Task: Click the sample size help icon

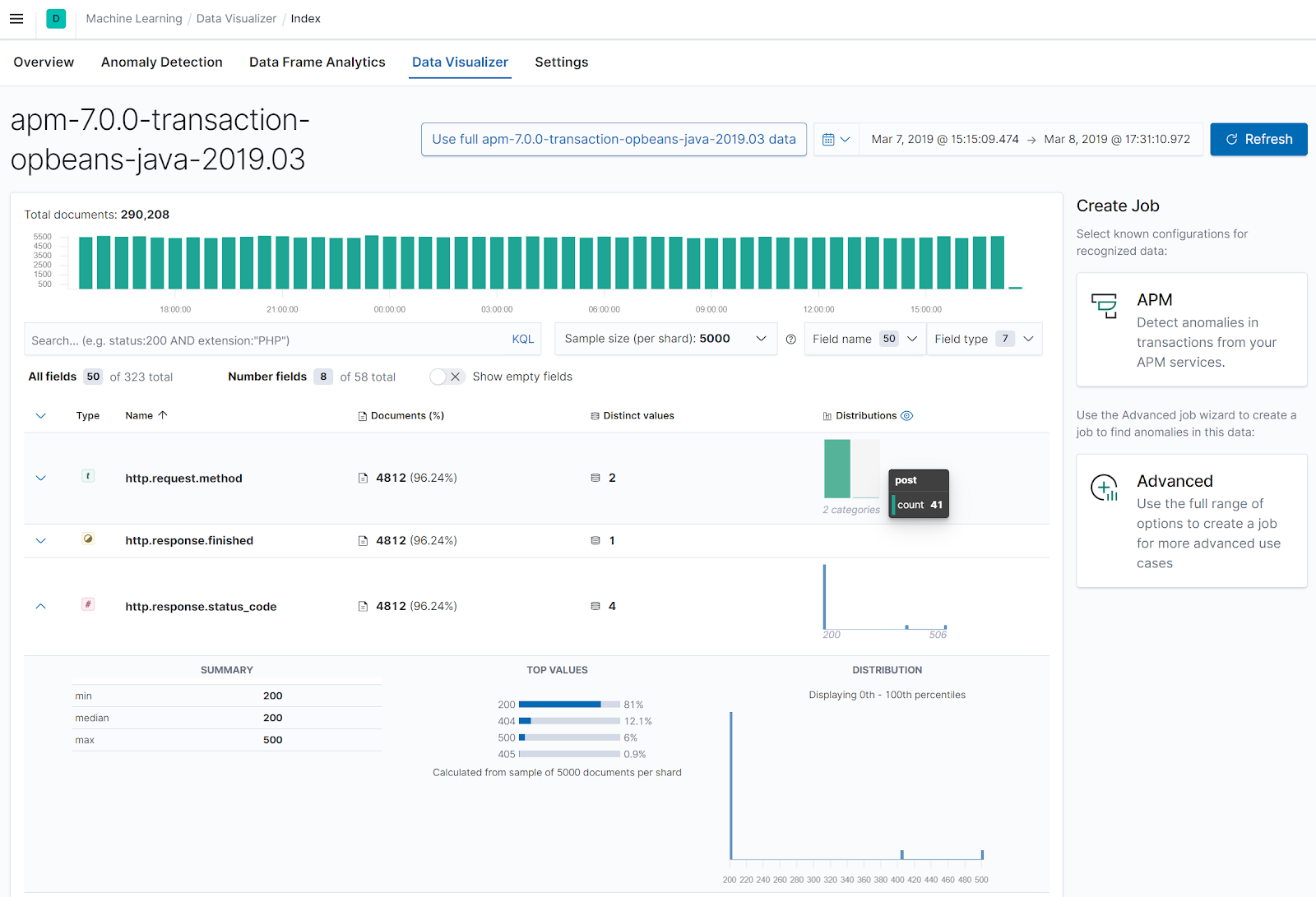Action: [x=790, y=340]
